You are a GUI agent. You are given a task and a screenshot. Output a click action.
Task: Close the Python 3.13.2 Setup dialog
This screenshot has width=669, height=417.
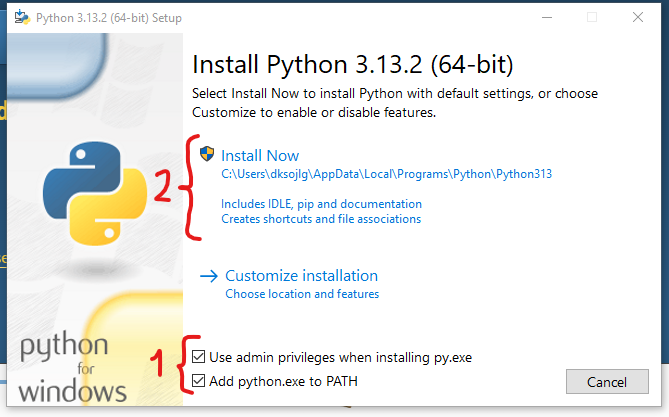pos(637,17)
